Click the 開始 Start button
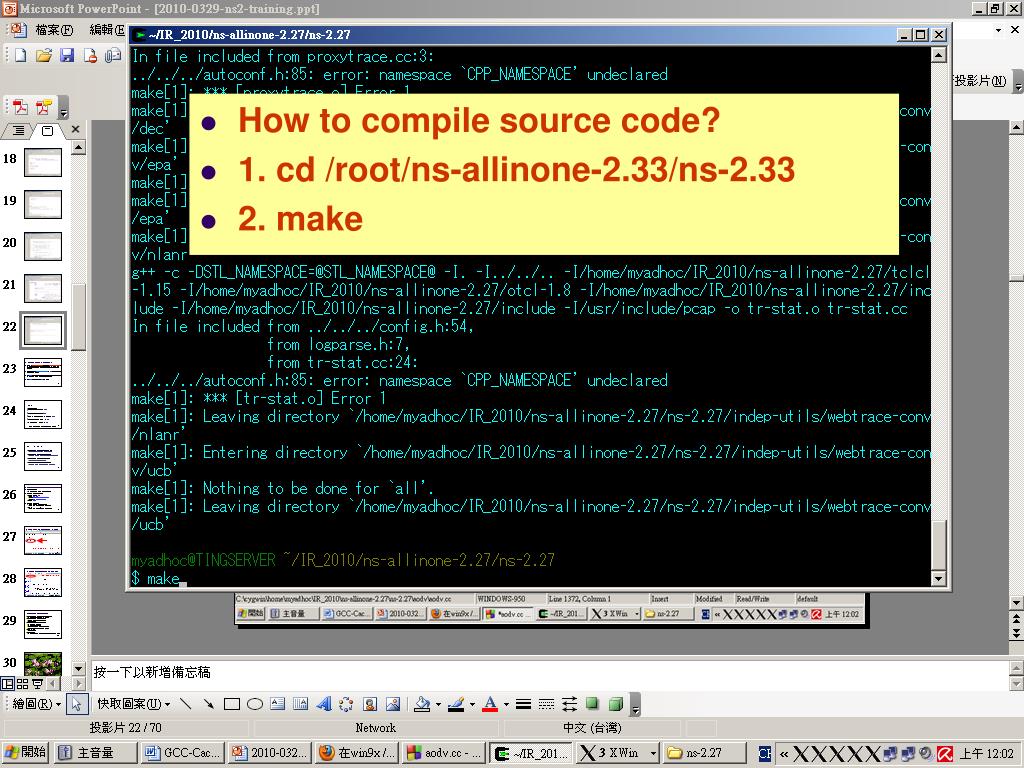 [x=26, y=752]
